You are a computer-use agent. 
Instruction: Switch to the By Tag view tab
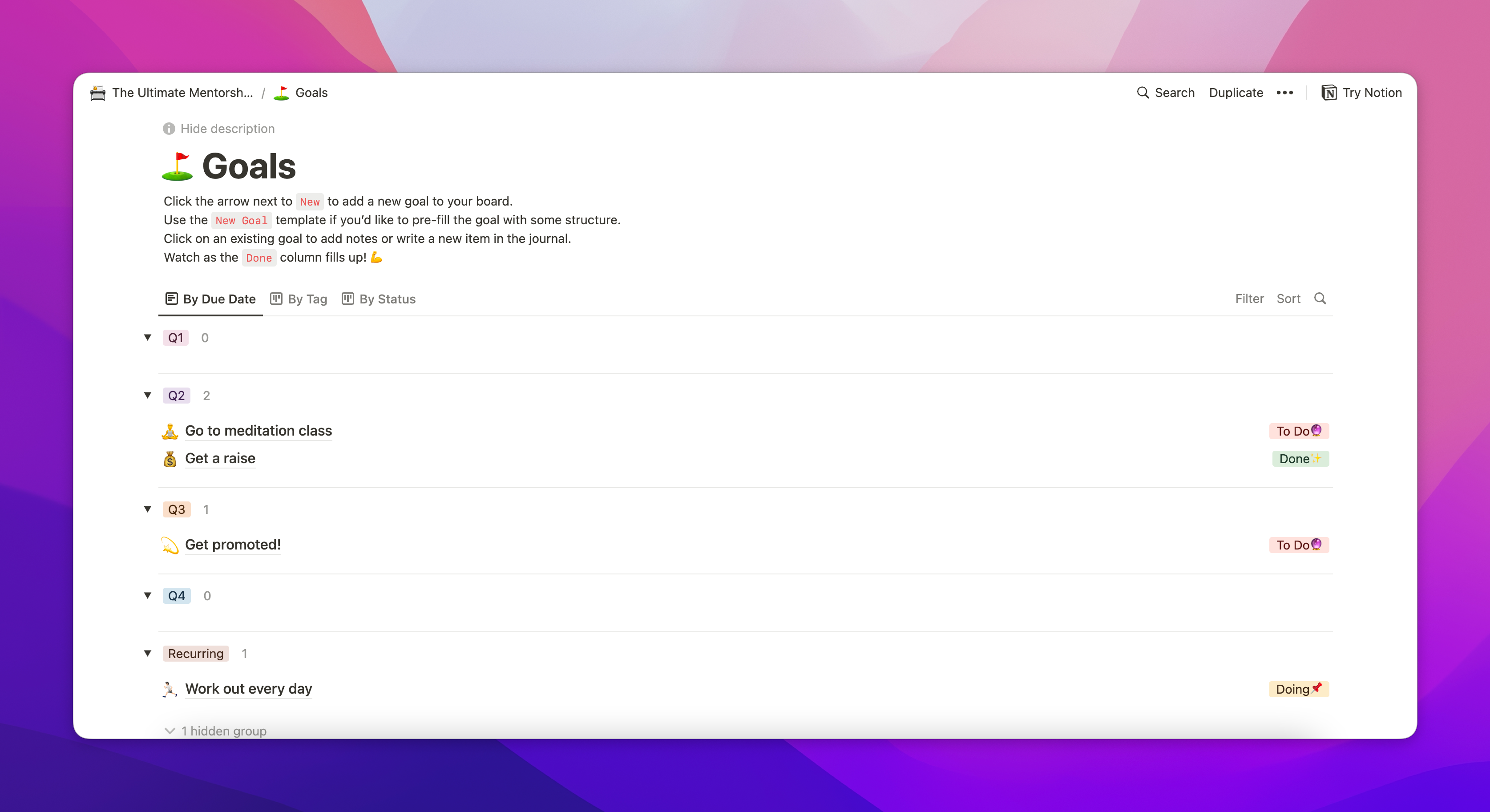[299, 299]
